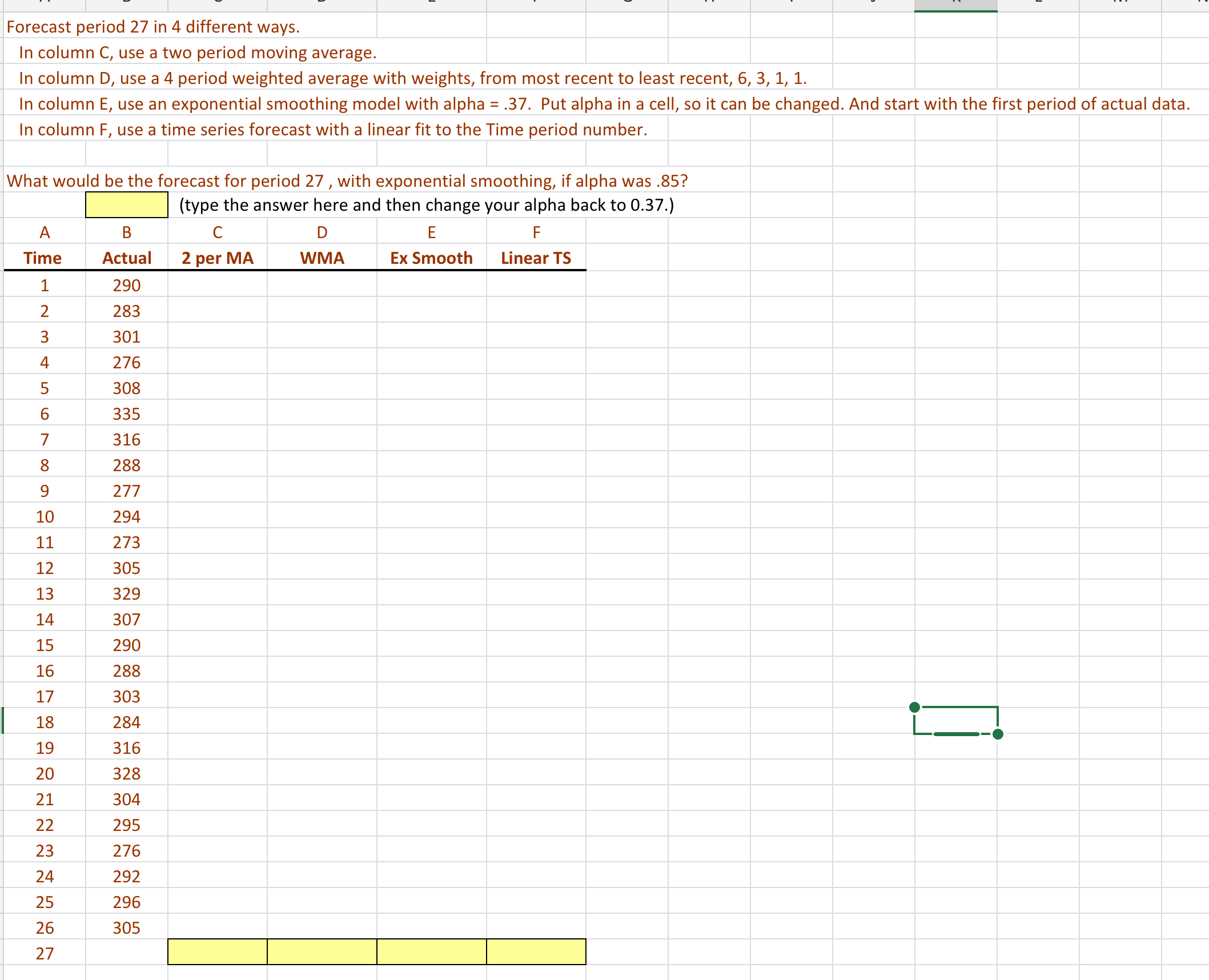
Task: Click the cell with Actual value 335
Action: click(x=126, y=414)
